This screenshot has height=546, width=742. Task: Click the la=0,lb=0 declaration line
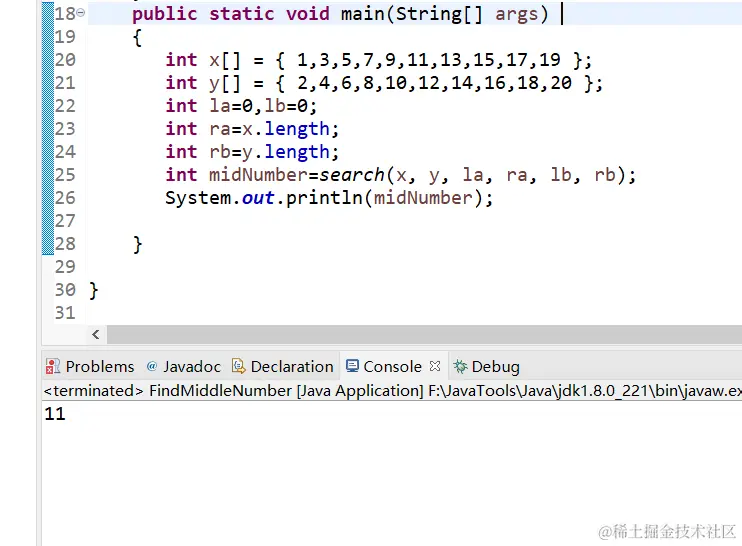241,106
